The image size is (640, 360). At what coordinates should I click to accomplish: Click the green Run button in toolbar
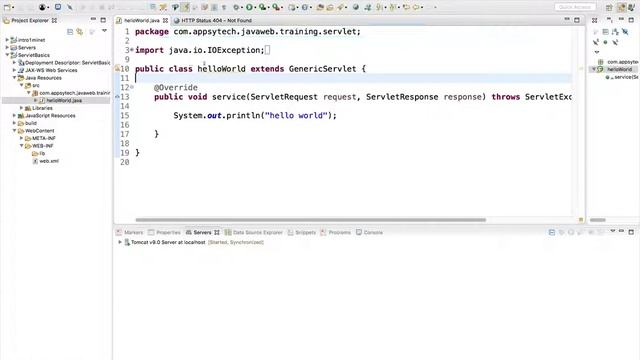point(249,7)
